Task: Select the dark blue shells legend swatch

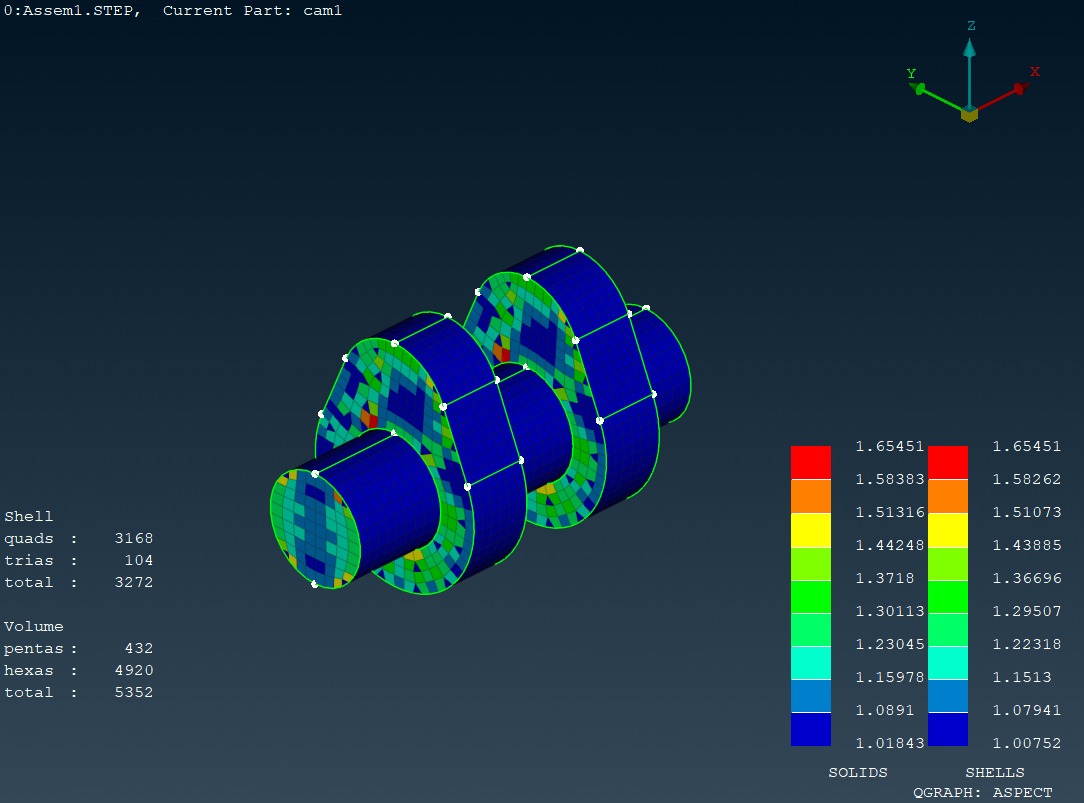Action: [x=947, y=729]
